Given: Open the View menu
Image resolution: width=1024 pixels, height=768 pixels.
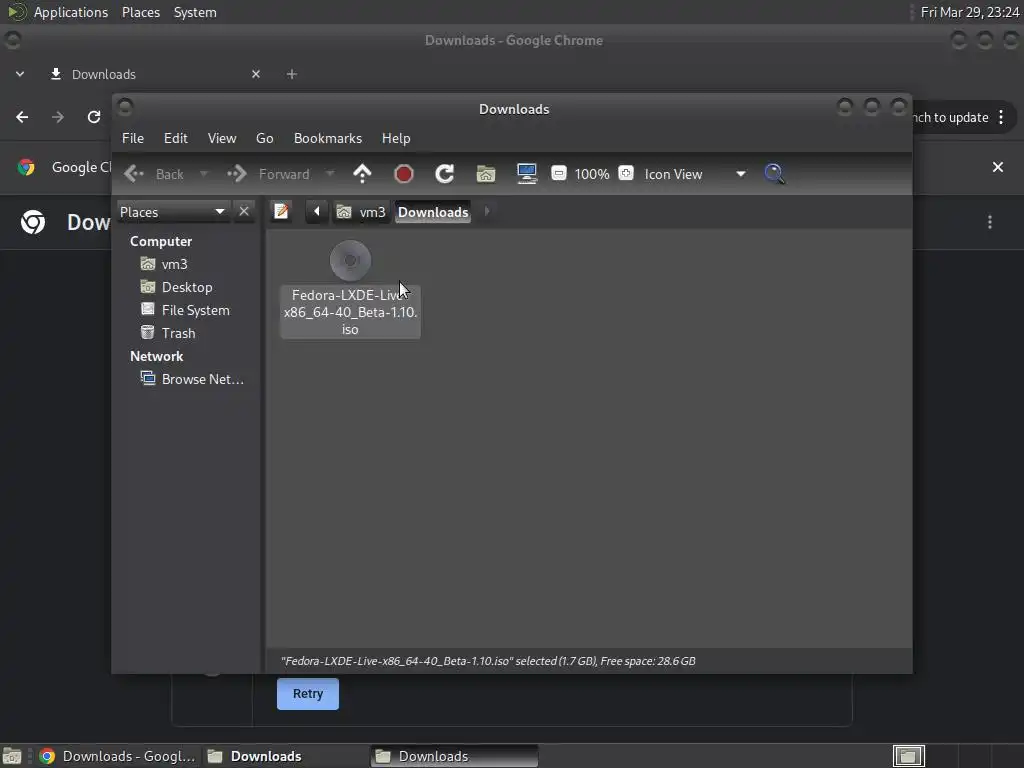Looking at the screenshot, I should coord(222,138).
